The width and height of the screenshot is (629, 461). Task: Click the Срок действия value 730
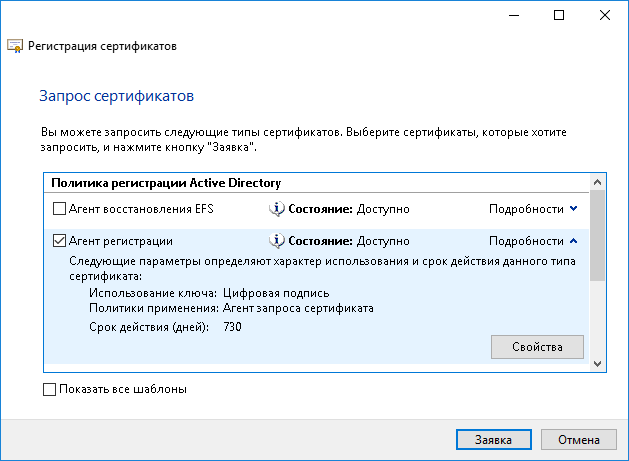[x=232, y=326]
